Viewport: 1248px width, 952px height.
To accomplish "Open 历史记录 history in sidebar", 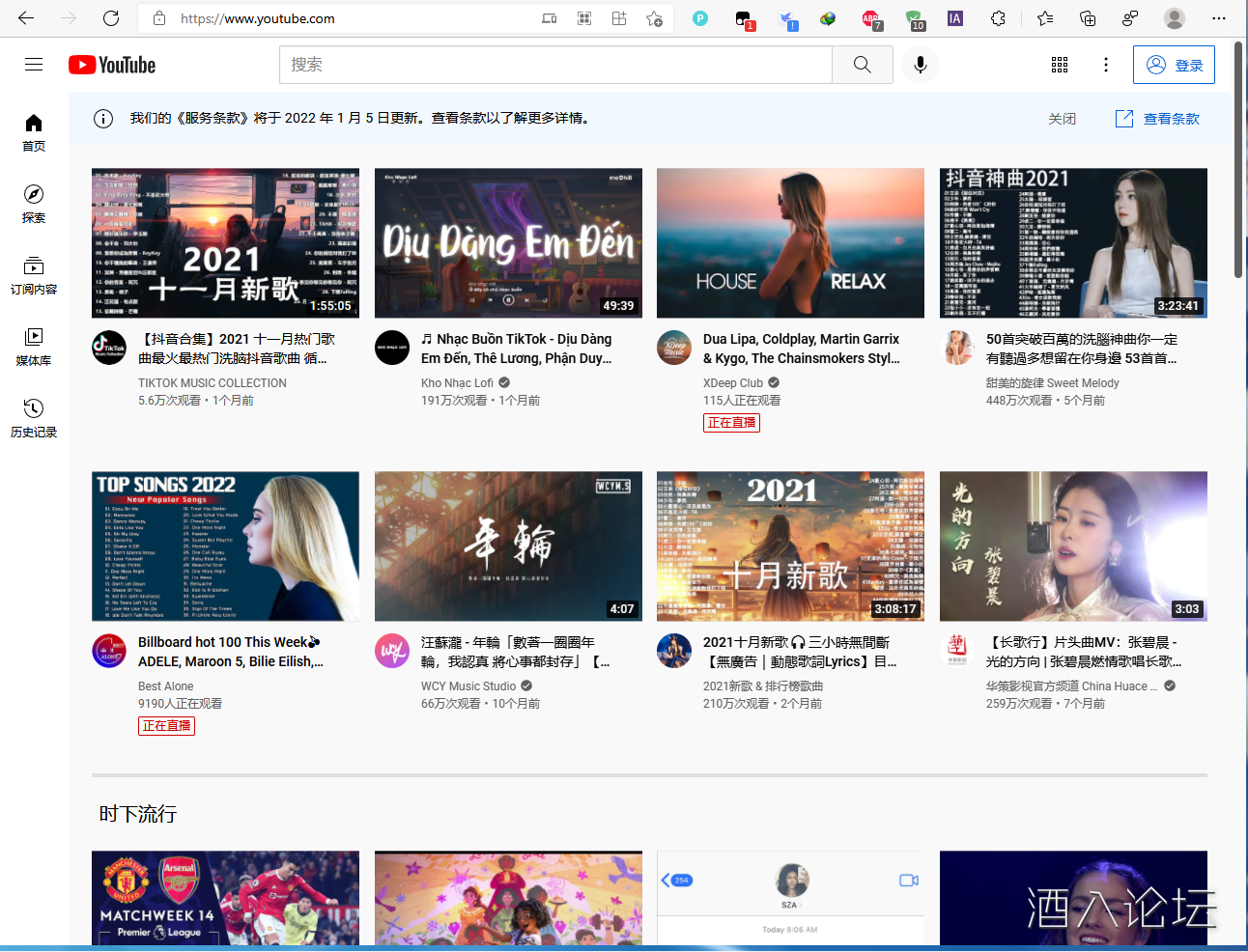I will click(x=34, y=418).
